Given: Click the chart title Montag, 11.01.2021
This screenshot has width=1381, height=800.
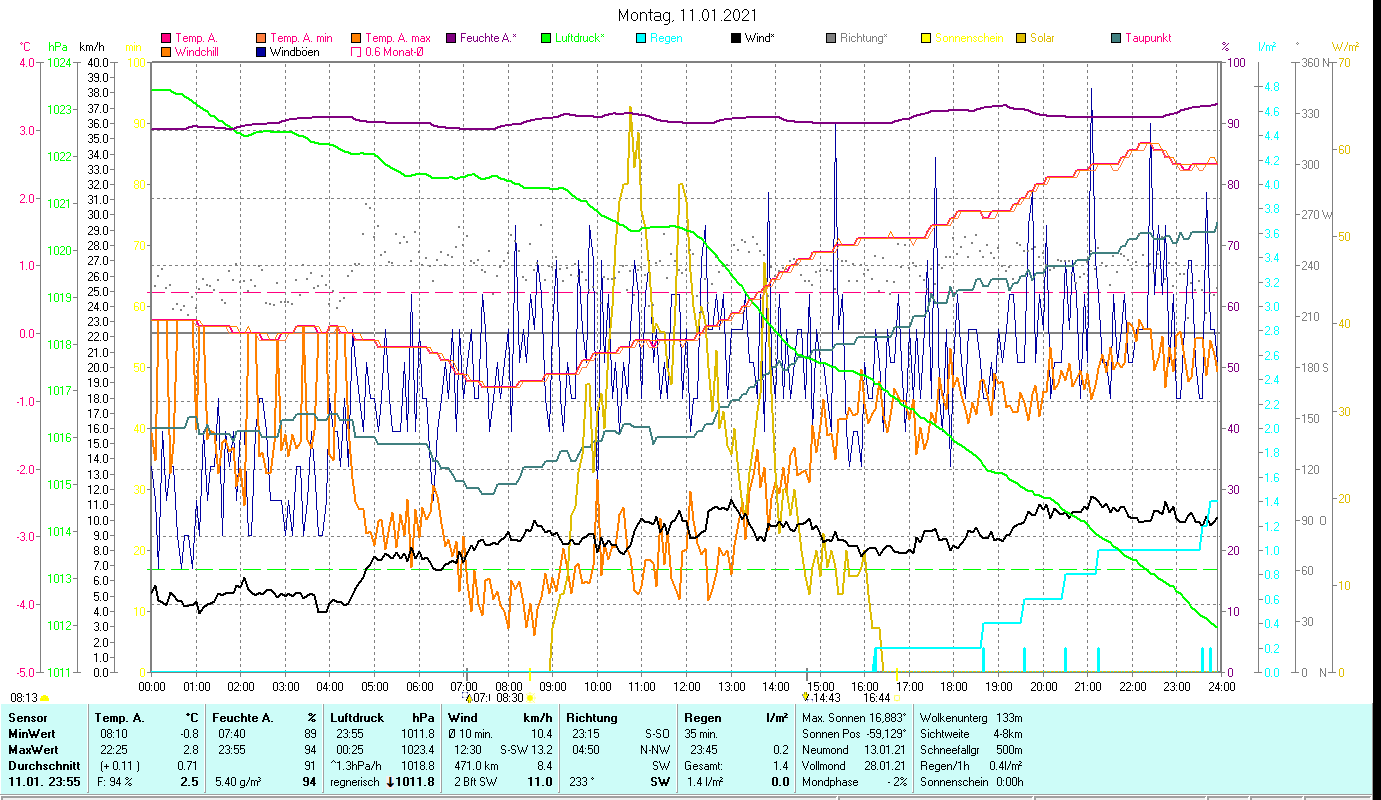Looking at the screenshot, I should (687, 15).
